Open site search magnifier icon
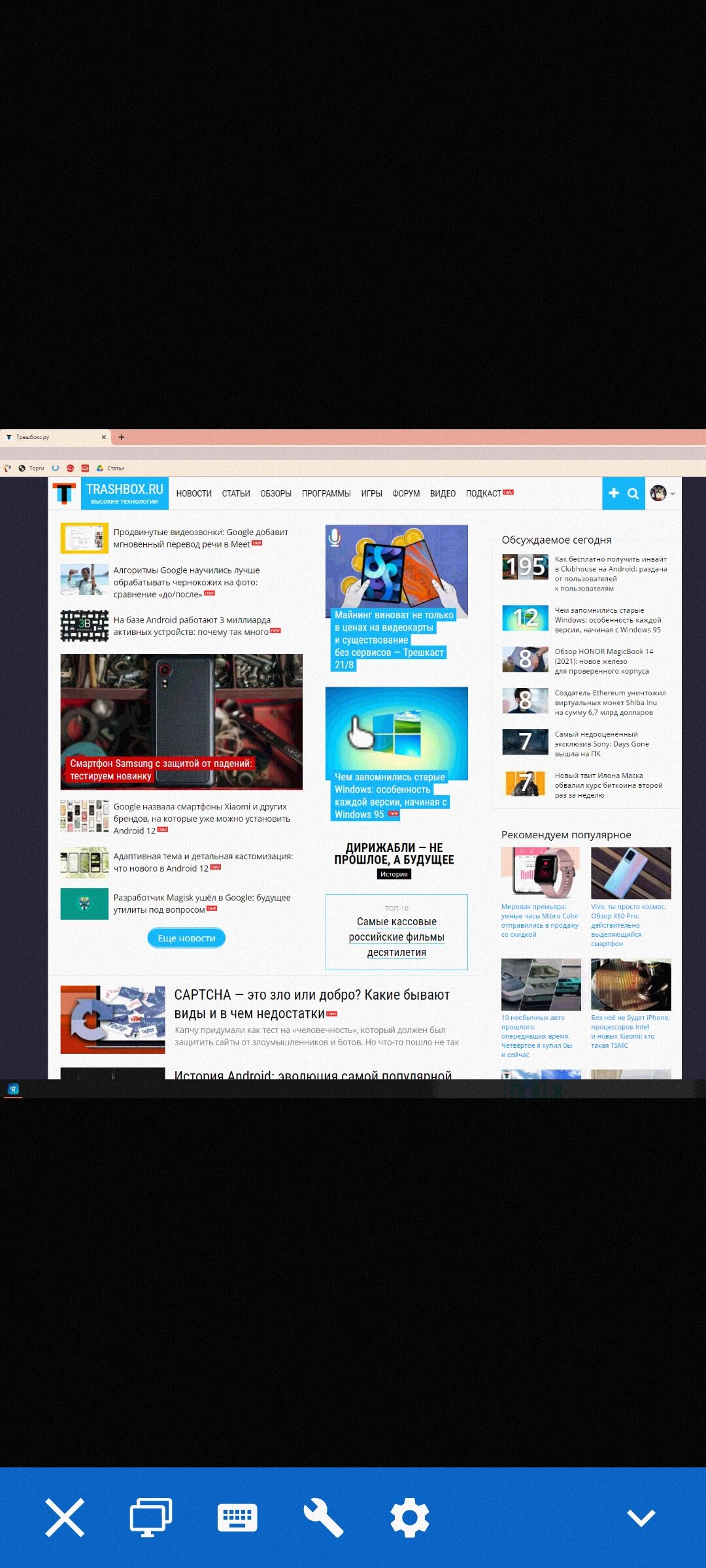This screenshot has width=706, height=1568. click(x=633, y=493)
